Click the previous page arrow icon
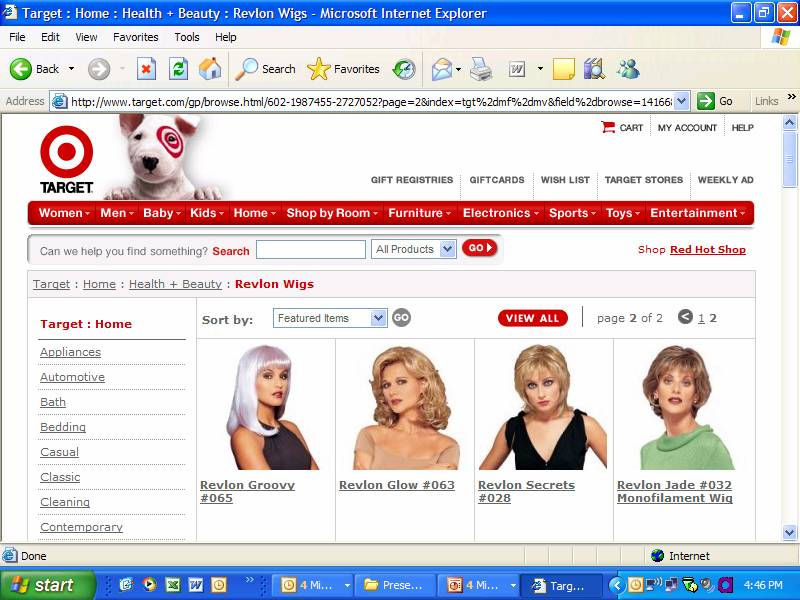The height and width of the screenshot is (600, 800). click(685, 317)
